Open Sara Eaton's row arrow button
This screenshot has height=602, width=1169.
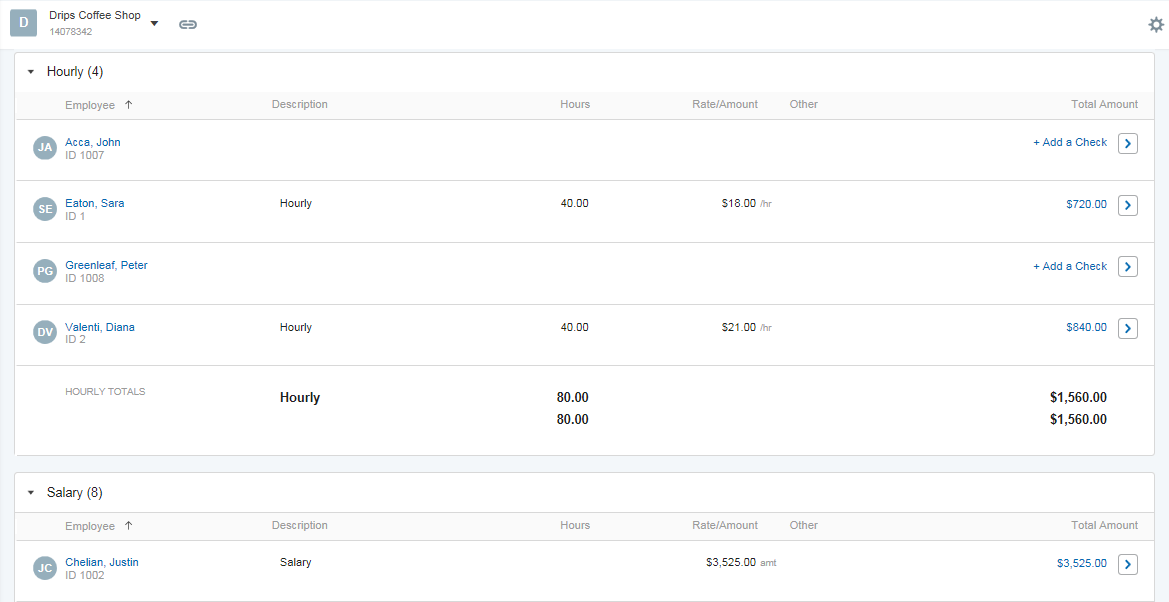[x=1127, y=205]
